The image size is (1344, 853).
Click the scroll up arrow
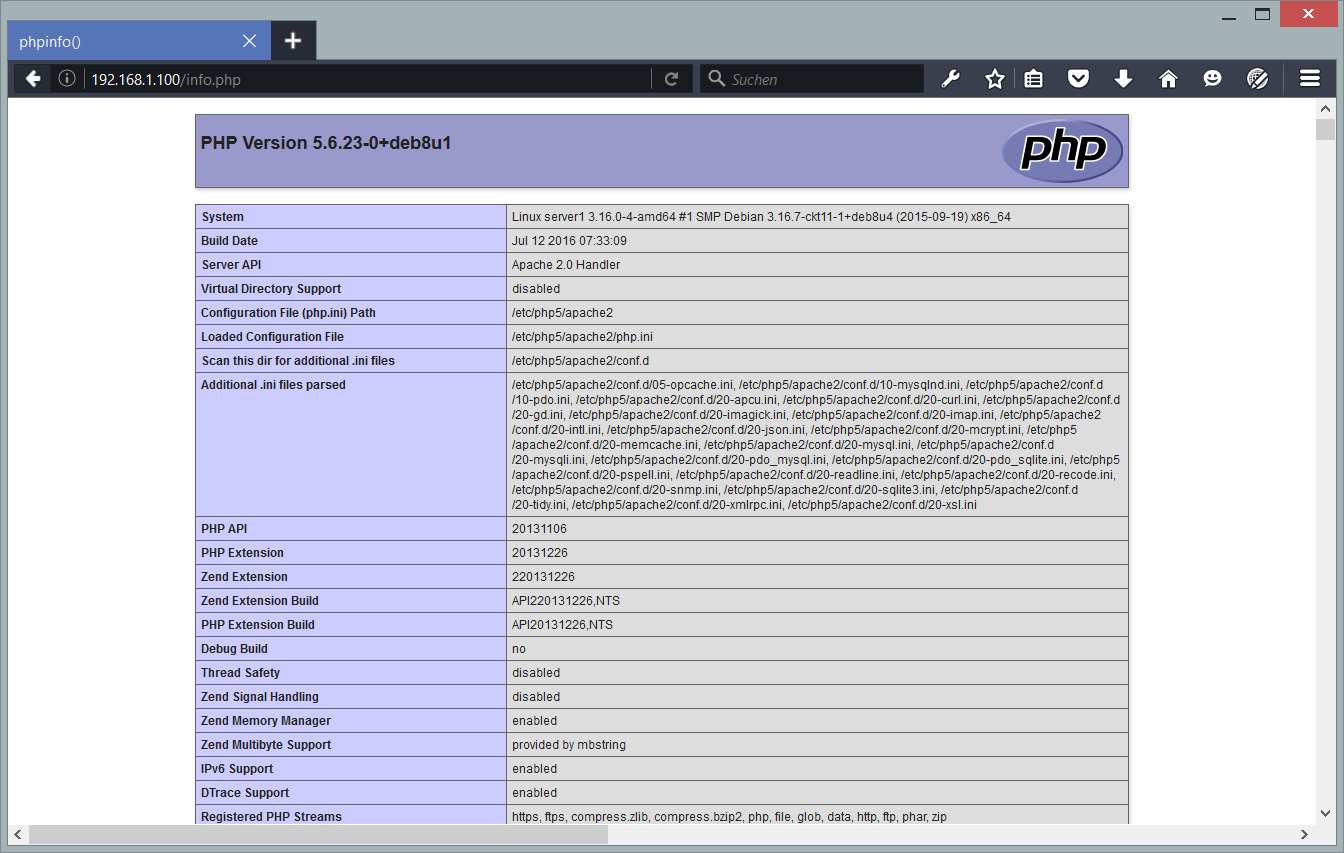tap(1325, 108)
